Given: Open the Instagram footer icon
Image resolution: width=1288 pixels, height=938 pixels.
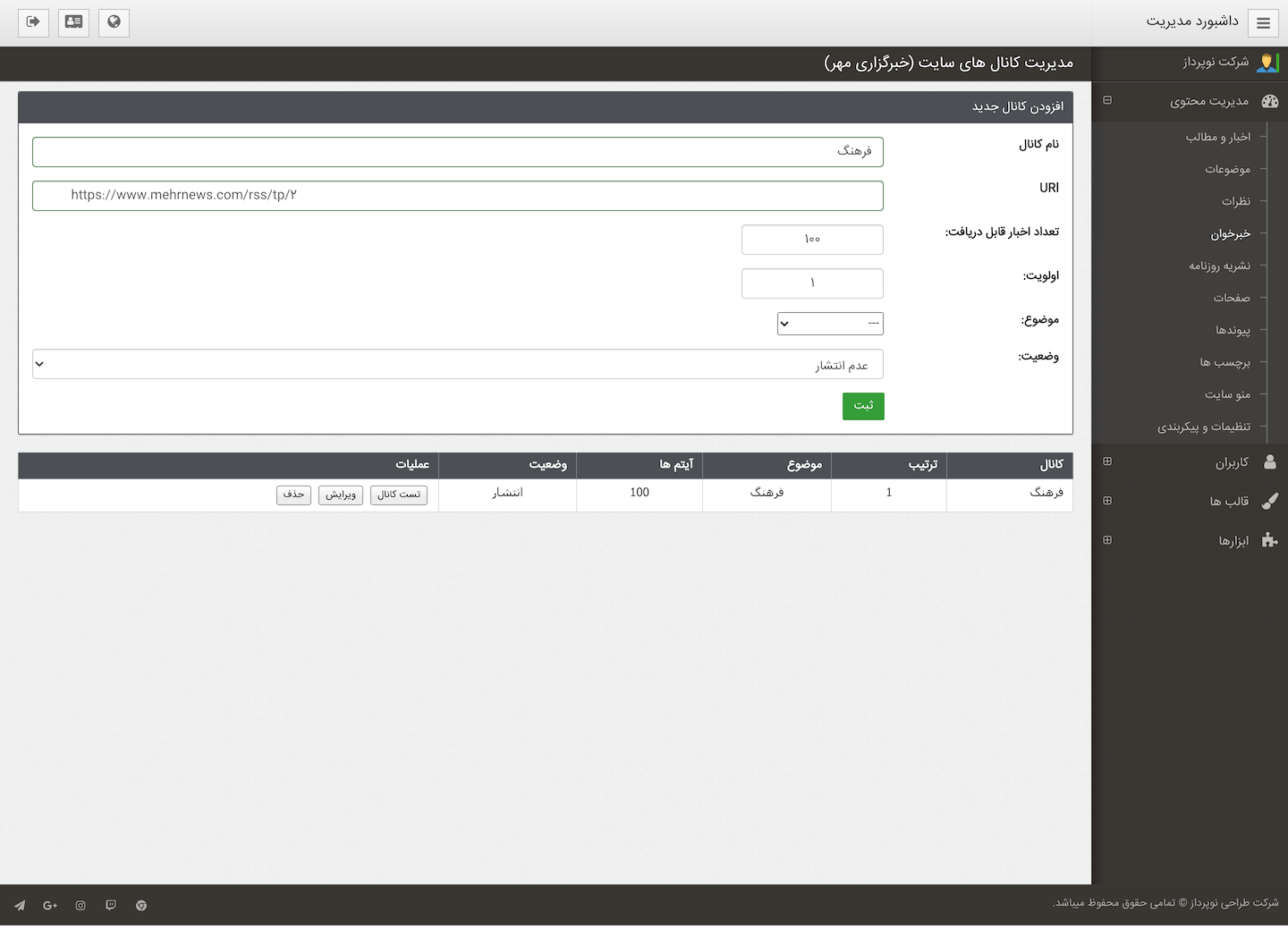Looking at the screenshot, I should 80,905.
